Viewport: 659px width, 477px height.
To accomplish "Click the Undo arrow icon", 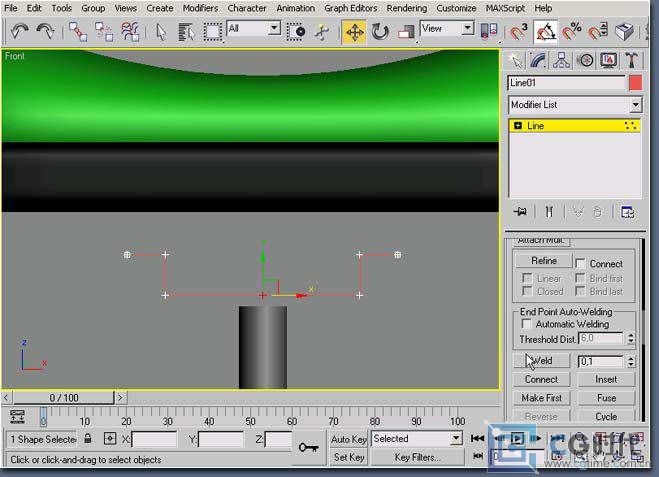I will tap(19, 32).
